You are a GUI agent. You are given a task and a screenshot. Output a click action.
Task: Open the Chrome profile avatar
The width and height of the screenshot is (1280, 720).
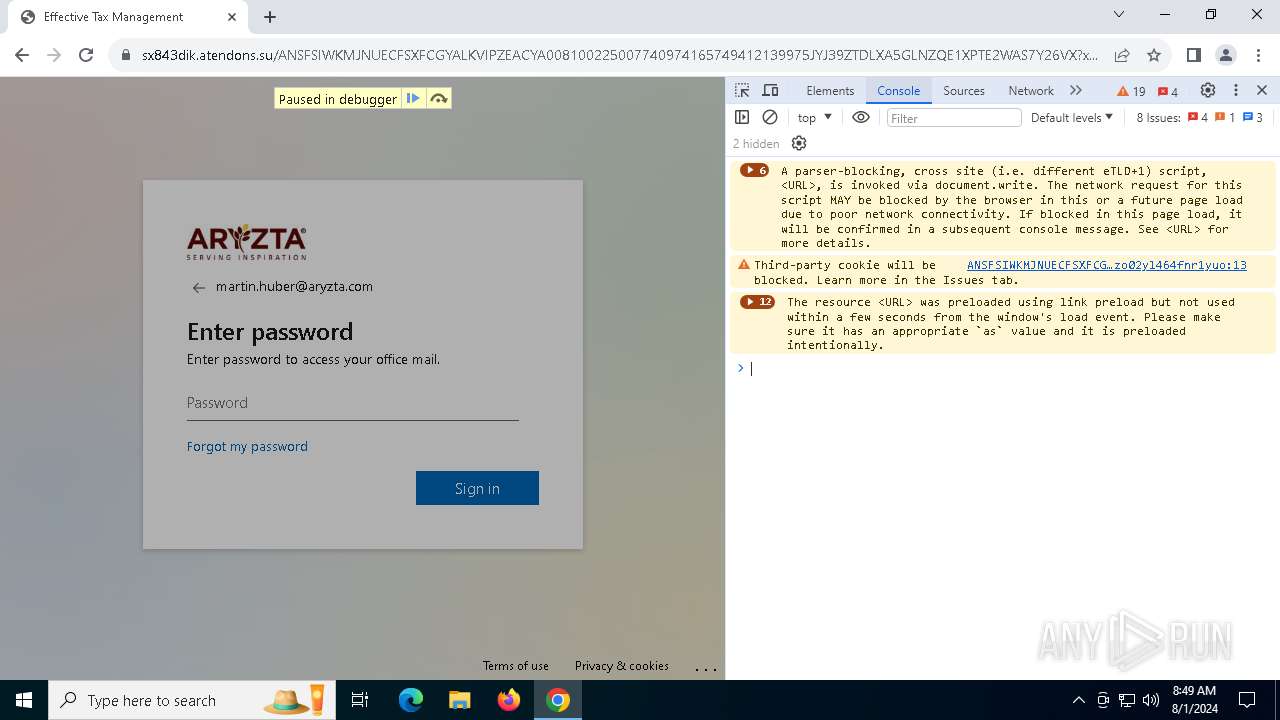[x=1225, y=55]
